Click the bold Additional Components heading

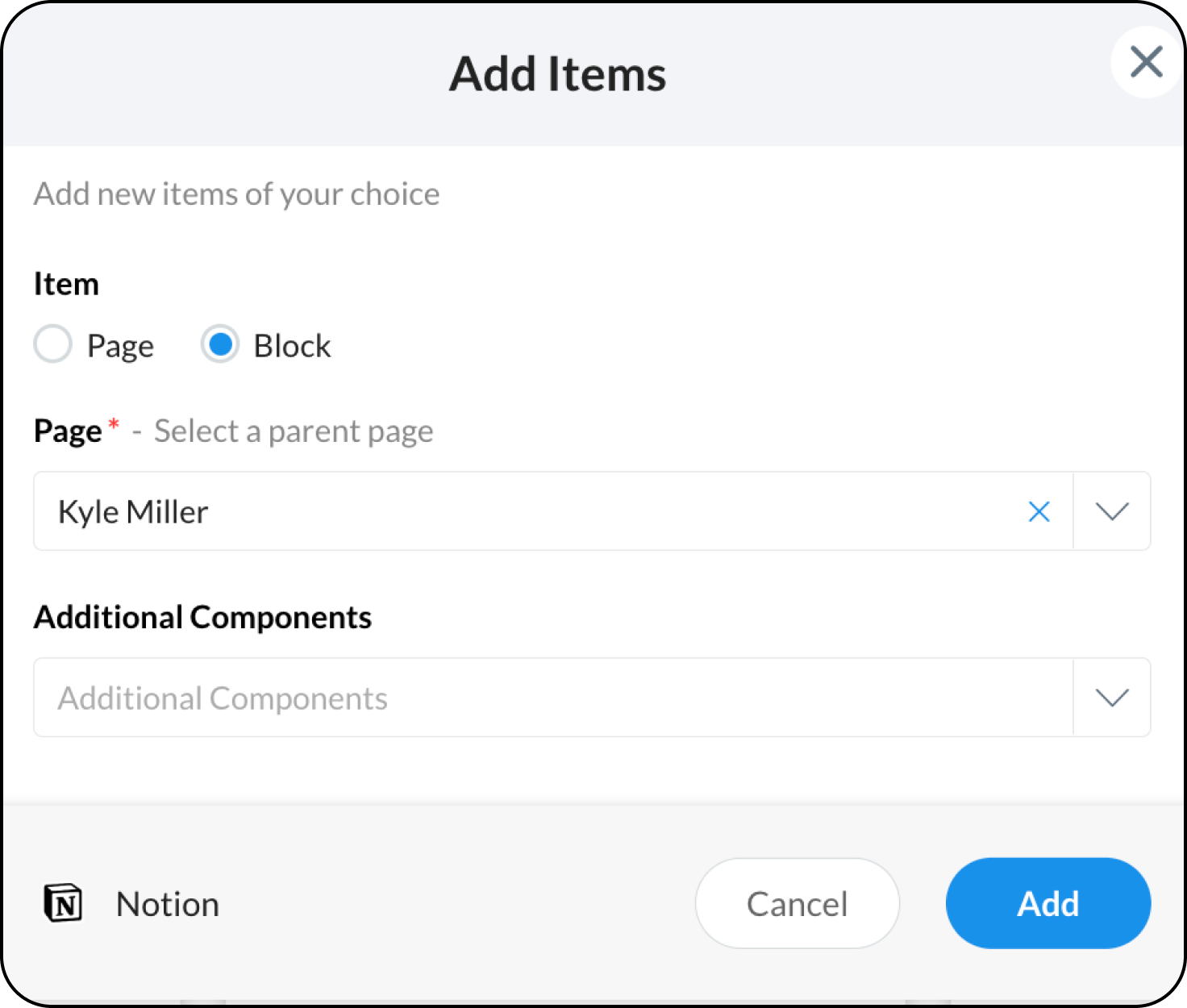pos(202,618)
